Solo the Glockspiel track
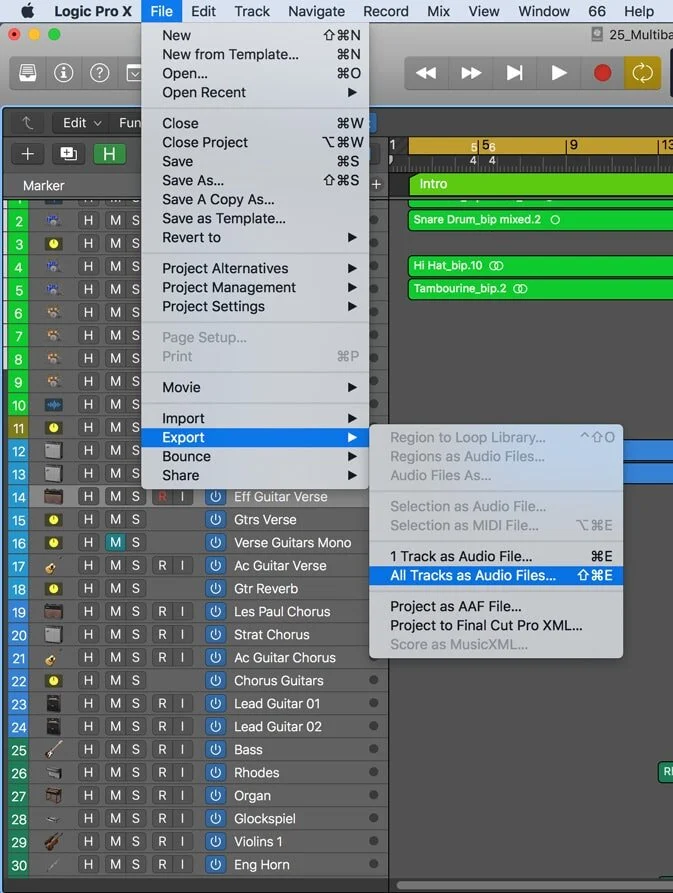The image size is (673, 893). tap(136, 818)
